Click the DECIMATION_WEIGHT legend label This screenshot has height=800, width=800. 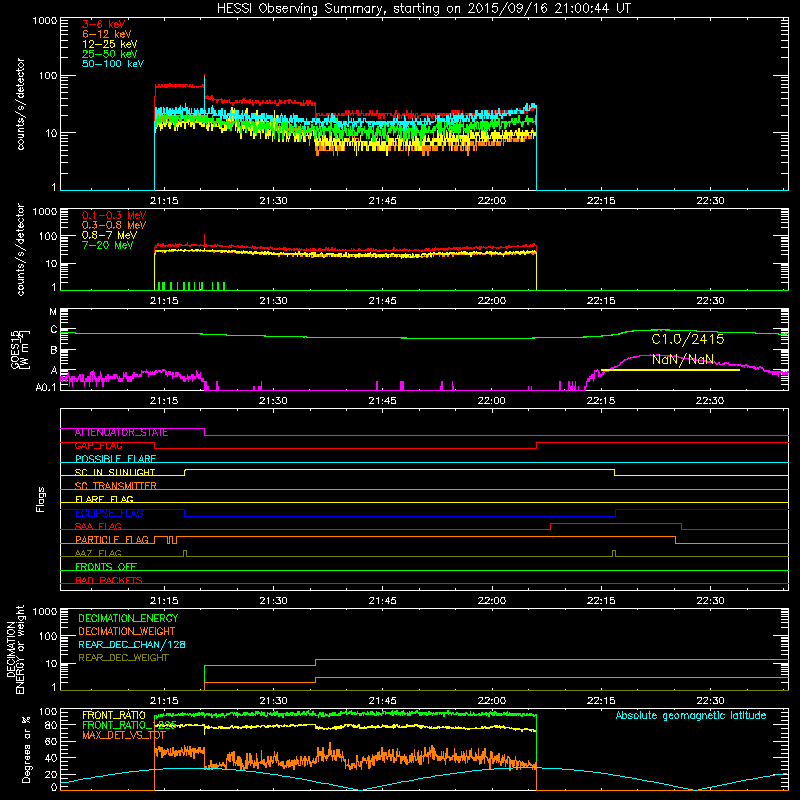(127, 632)
